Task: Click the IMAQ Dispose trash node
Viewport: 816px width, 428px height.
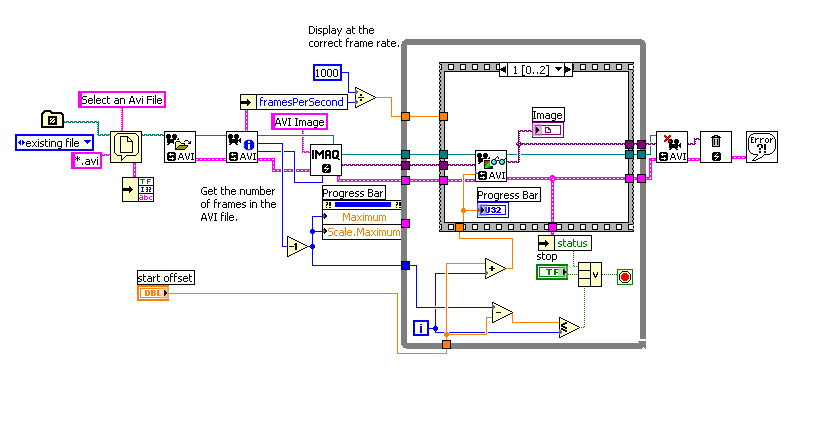Action: (x=716, y=147)
